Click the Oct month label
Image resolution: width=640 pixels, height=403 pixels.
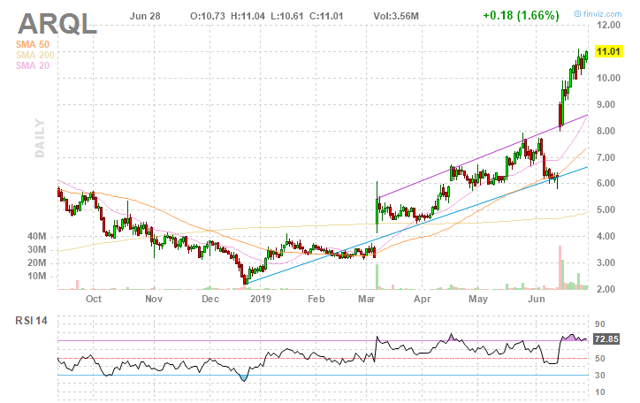[x=93, y=299]
